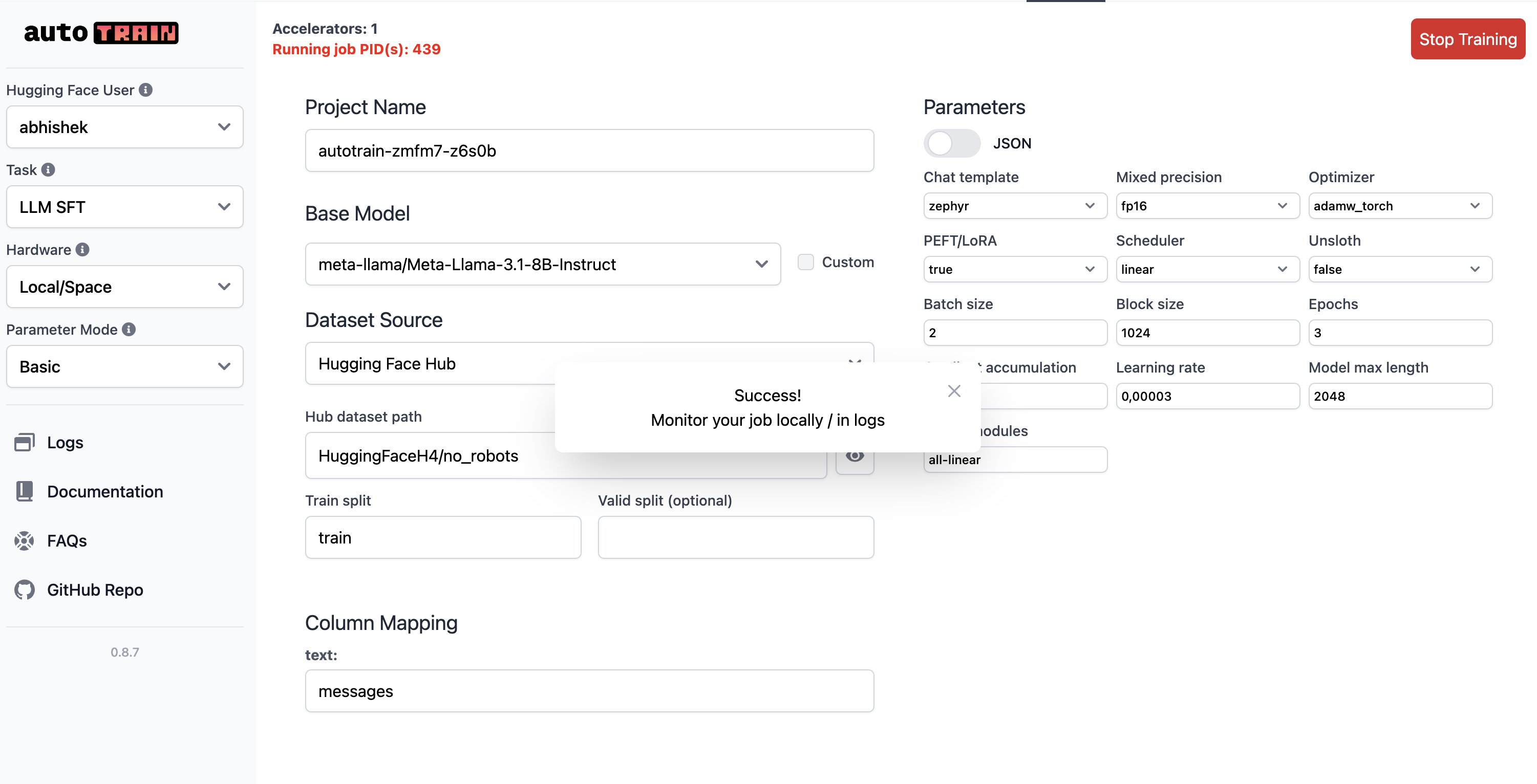Open the Hardware dropdown showing Local/Space
1537x784 pixels.
(125, 287)
